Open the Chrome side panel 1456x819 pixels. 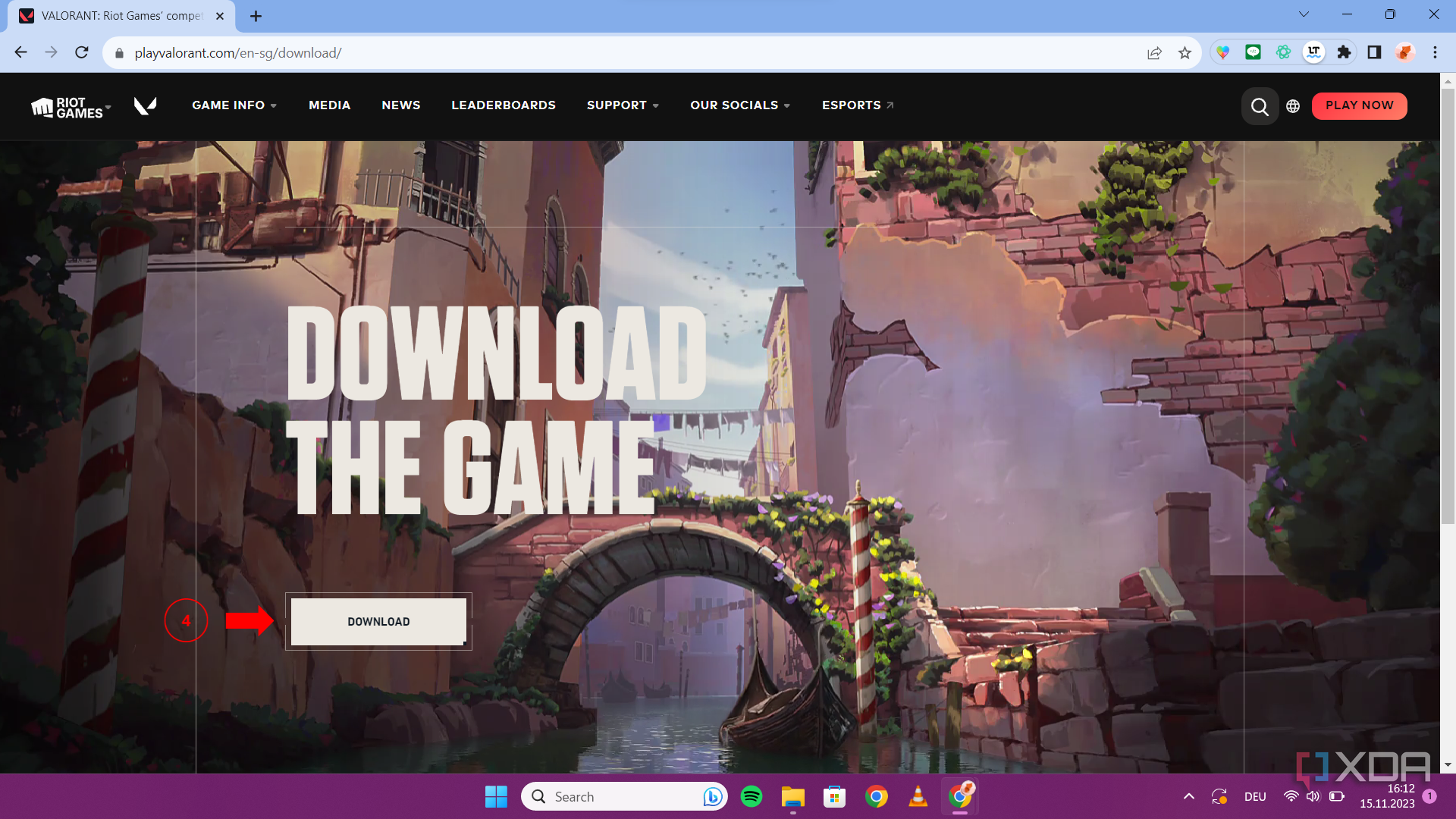coord(1374,52)
